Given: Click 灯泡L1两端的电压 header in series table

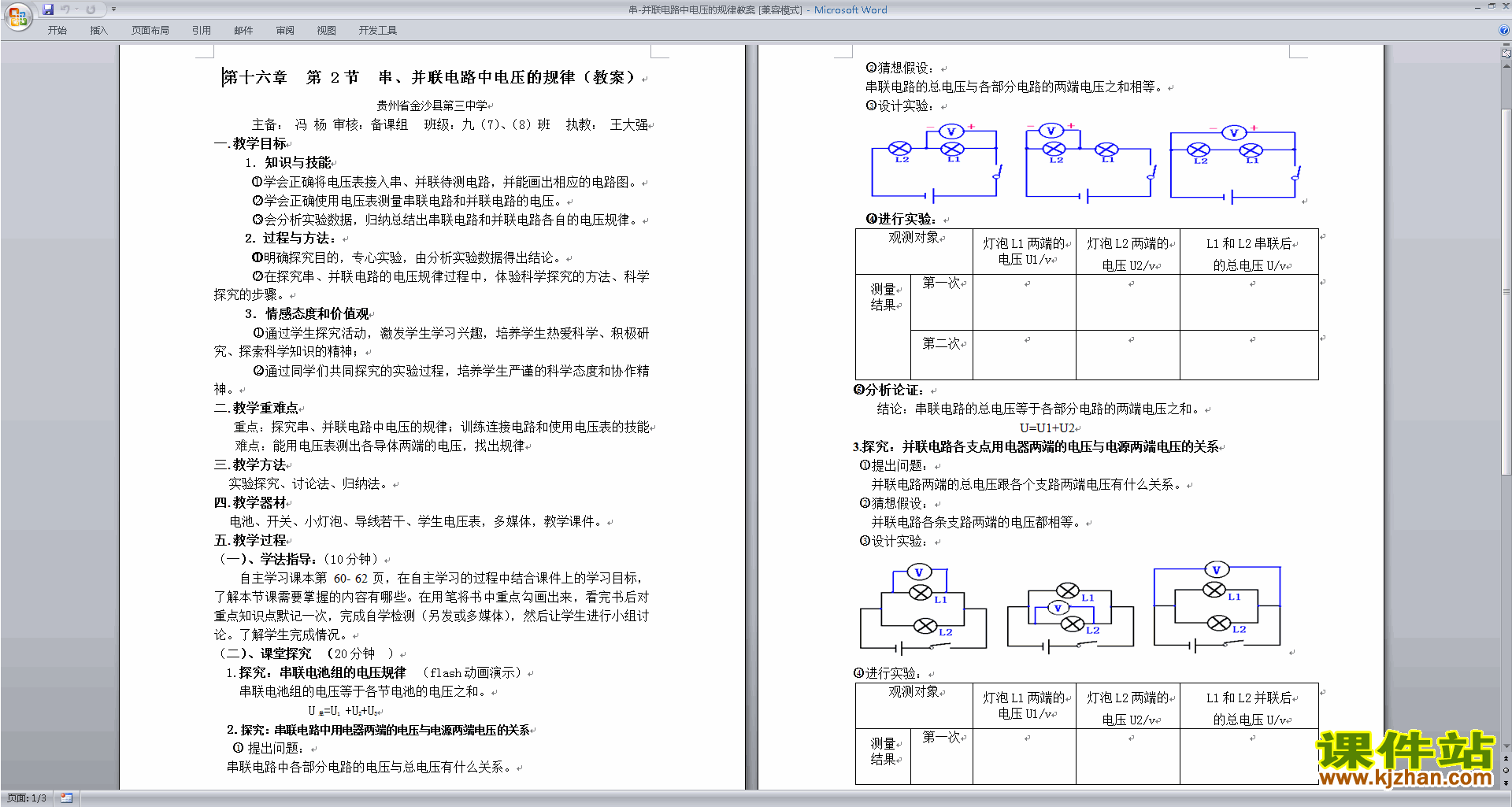Looking at the screenshot, I should pyautogui.click(x=1025, y=251).
